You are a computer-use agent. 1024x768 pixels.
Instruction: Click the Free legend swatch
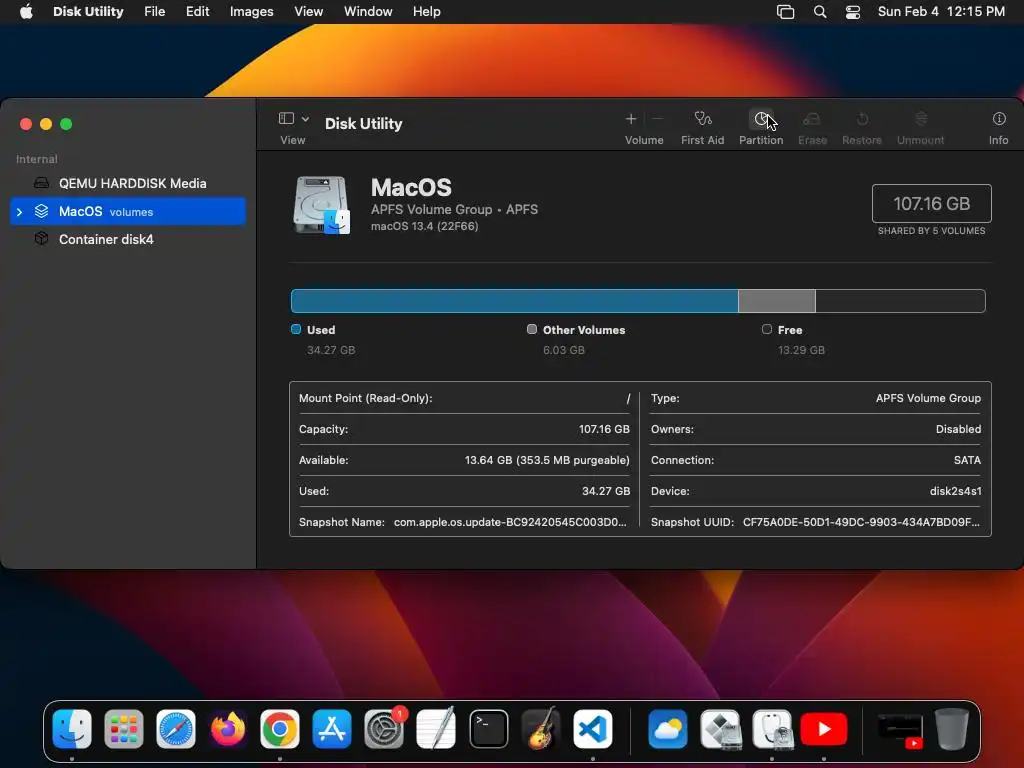tap(767, 329)
